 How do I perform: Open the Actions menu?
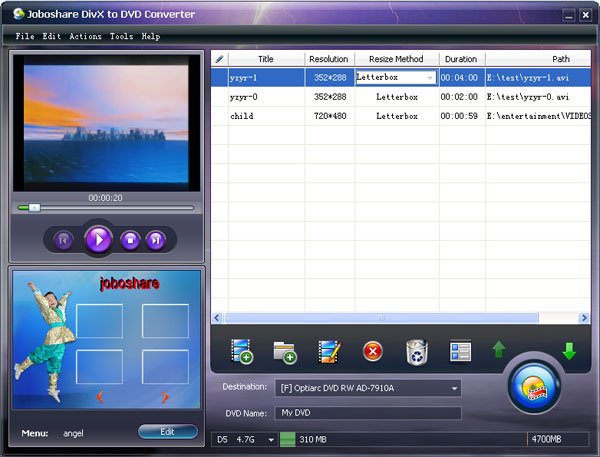coord(85,36)
